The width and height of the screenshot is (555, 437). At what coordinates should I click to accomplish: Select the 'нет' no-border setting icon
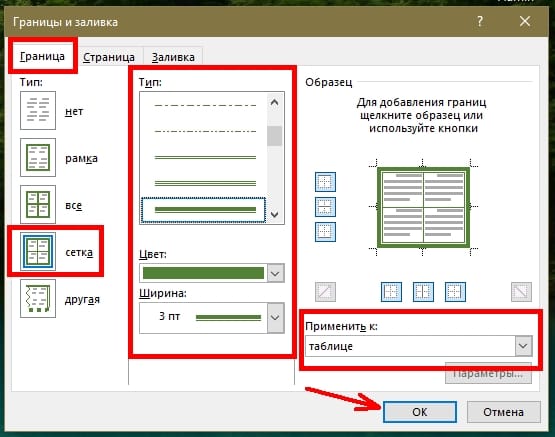click(38, 110)
